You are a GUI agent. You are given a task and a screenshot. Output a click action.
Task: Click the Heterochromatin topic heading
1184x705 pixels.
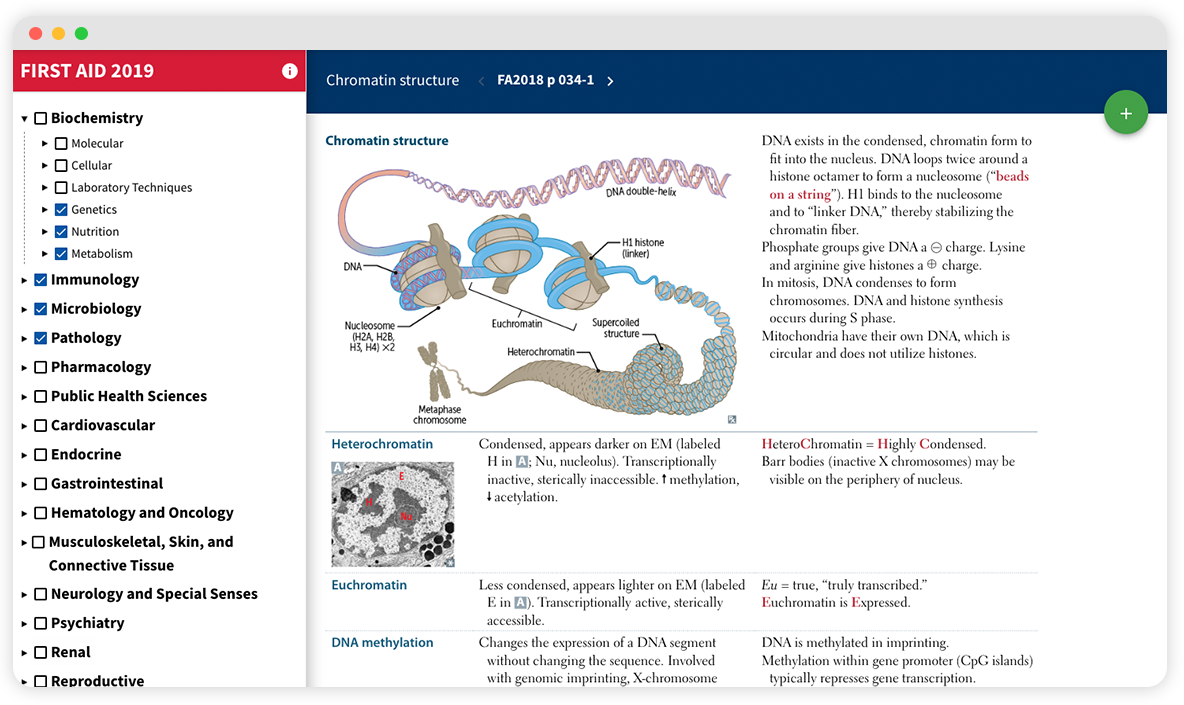[382, 444]
